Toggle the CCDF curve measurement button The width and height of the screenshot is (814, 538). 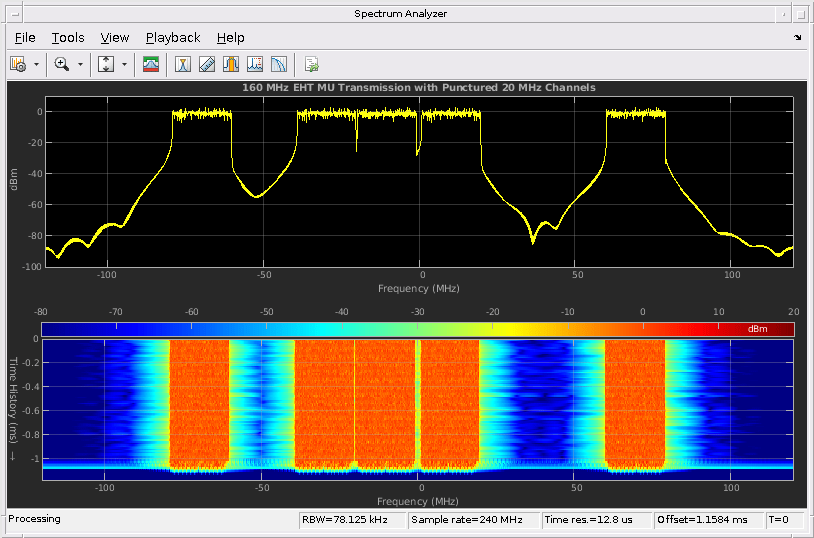tap(278, 64)
